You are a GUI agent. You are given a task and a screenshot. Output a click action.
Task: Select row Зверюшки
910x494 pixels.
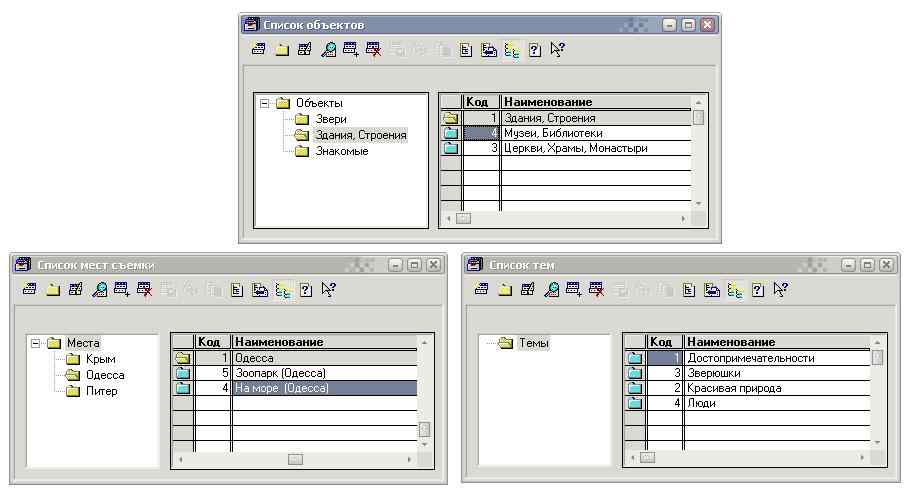[748, 373]
